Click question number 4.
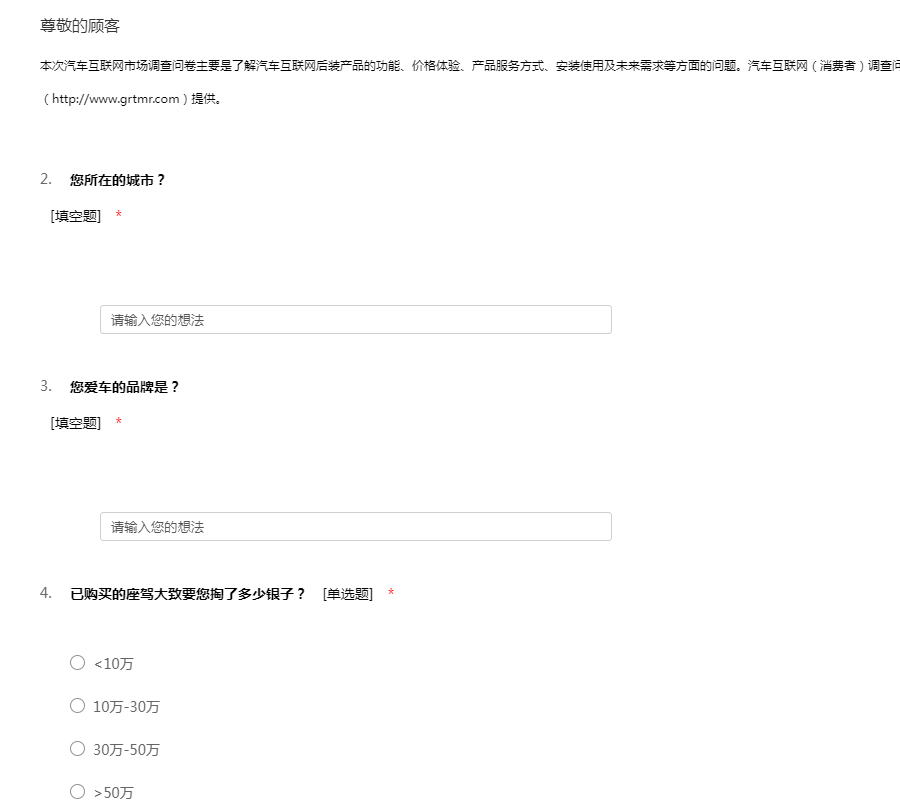This screenshot has width=900, height=800. [x=46, y=593]
